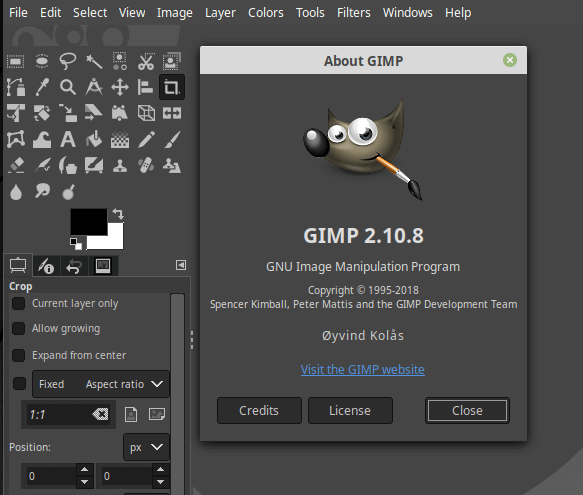Select the Rectangle Select tool
Screen dimensions: 583x495
click(16, 61)
